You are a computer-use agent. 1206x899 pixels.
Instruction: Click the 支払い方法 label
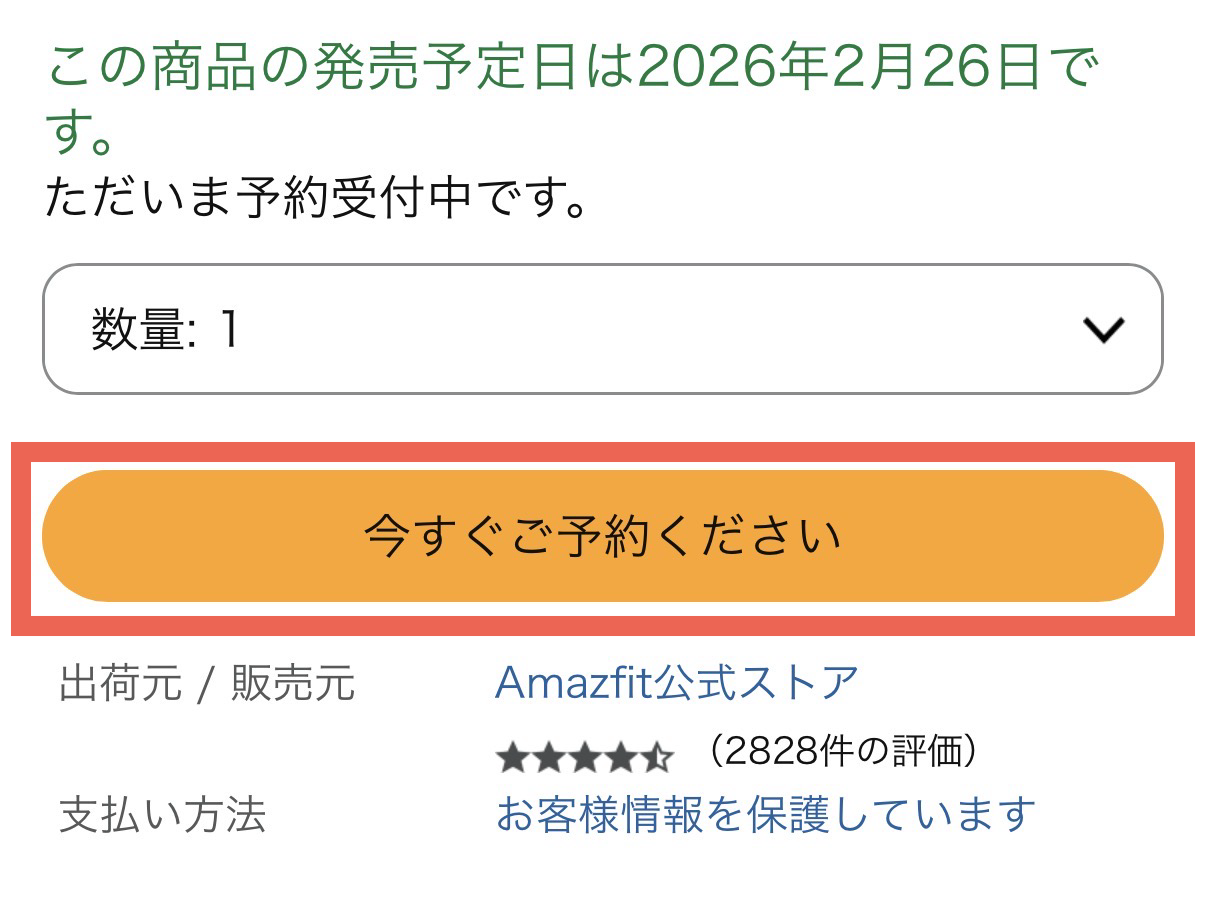click(162, 815)
